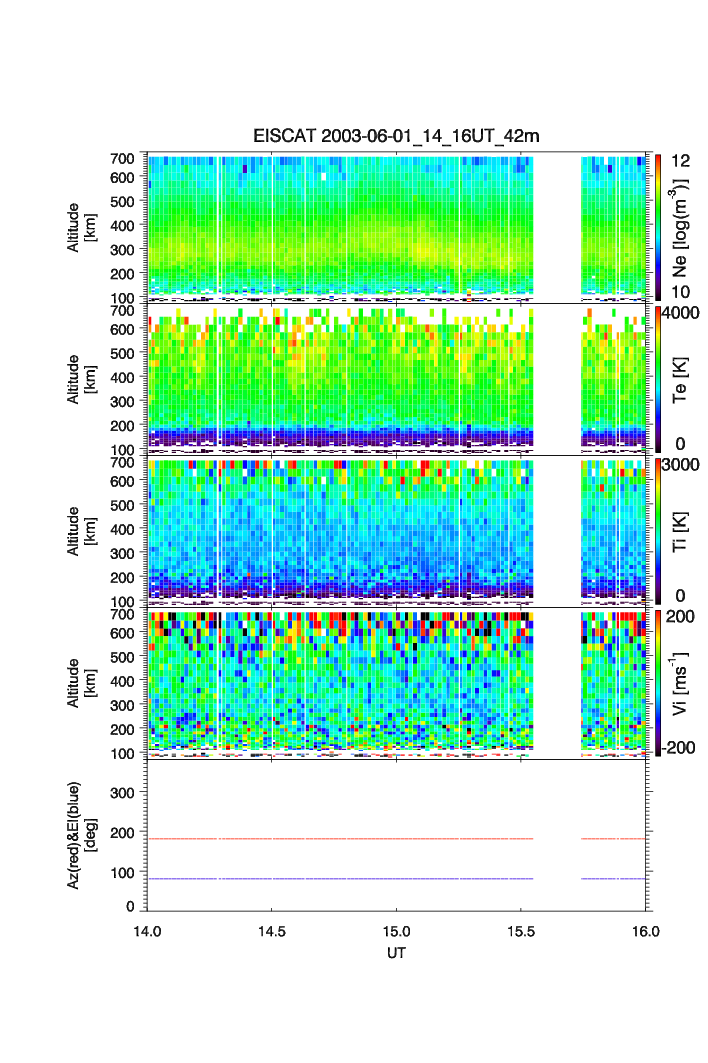This screenshot has height=1063, width=708.
Task: Click the Vi velocity color bar
Action: tap(658, 682)
